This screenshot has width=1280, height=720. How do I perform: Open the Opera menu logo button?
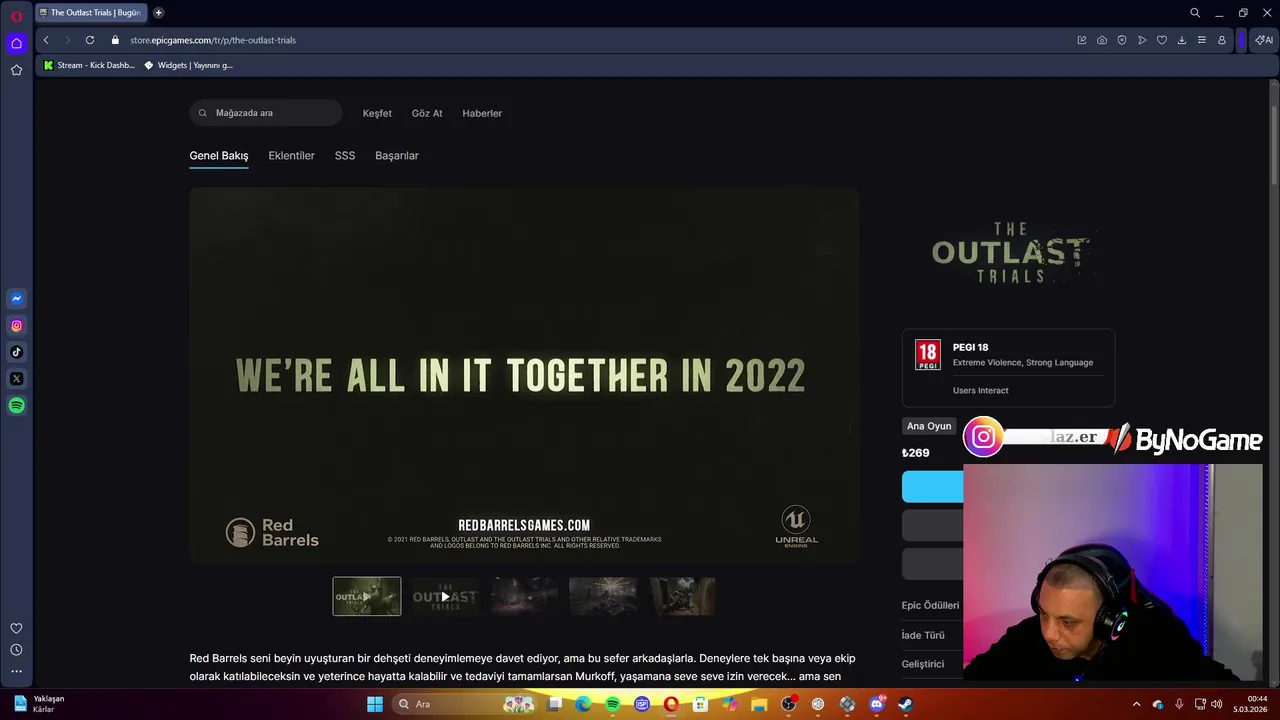[16, 16]
